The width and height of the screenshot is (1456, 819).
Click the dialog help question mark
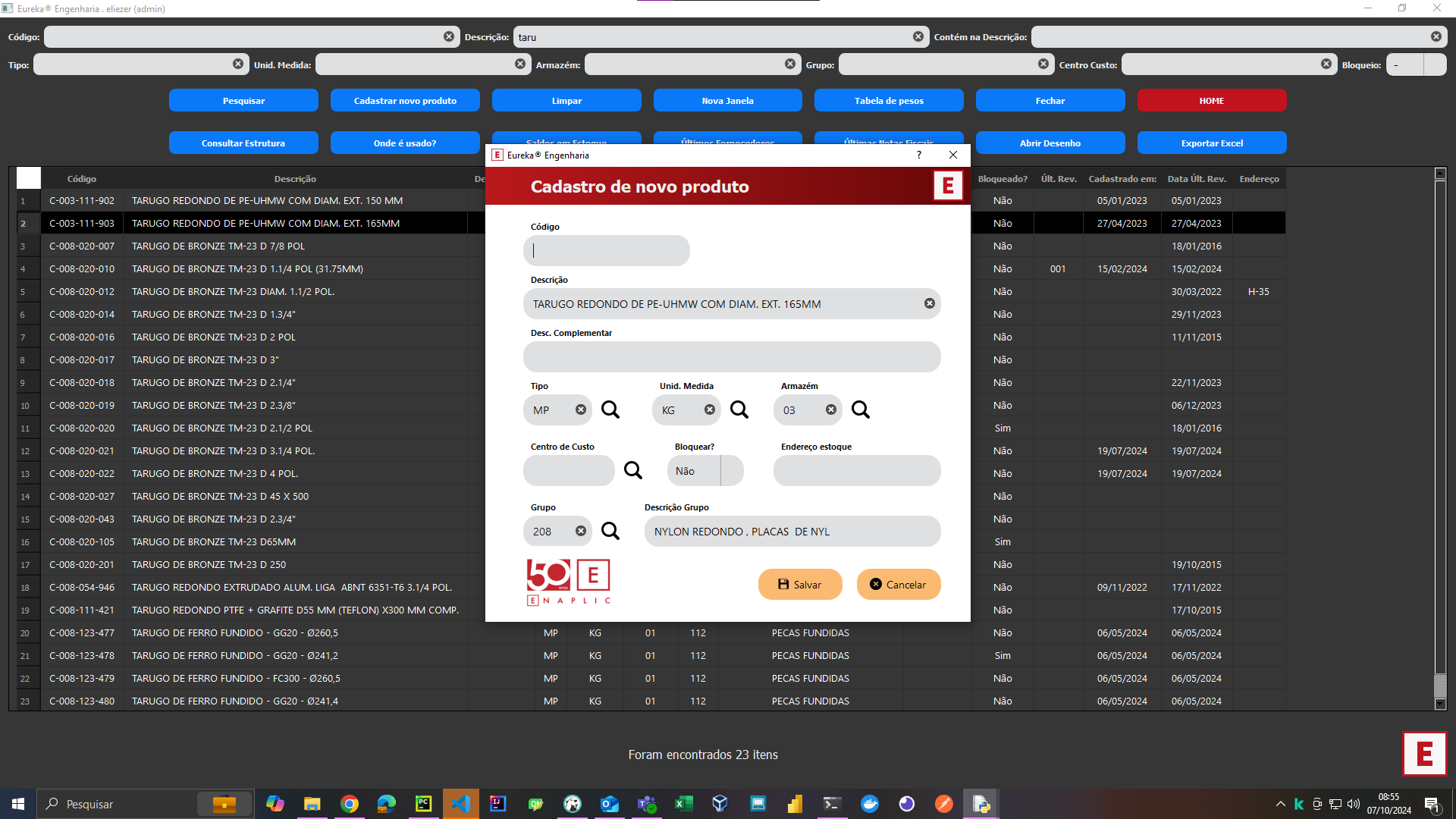pos(919,155)
